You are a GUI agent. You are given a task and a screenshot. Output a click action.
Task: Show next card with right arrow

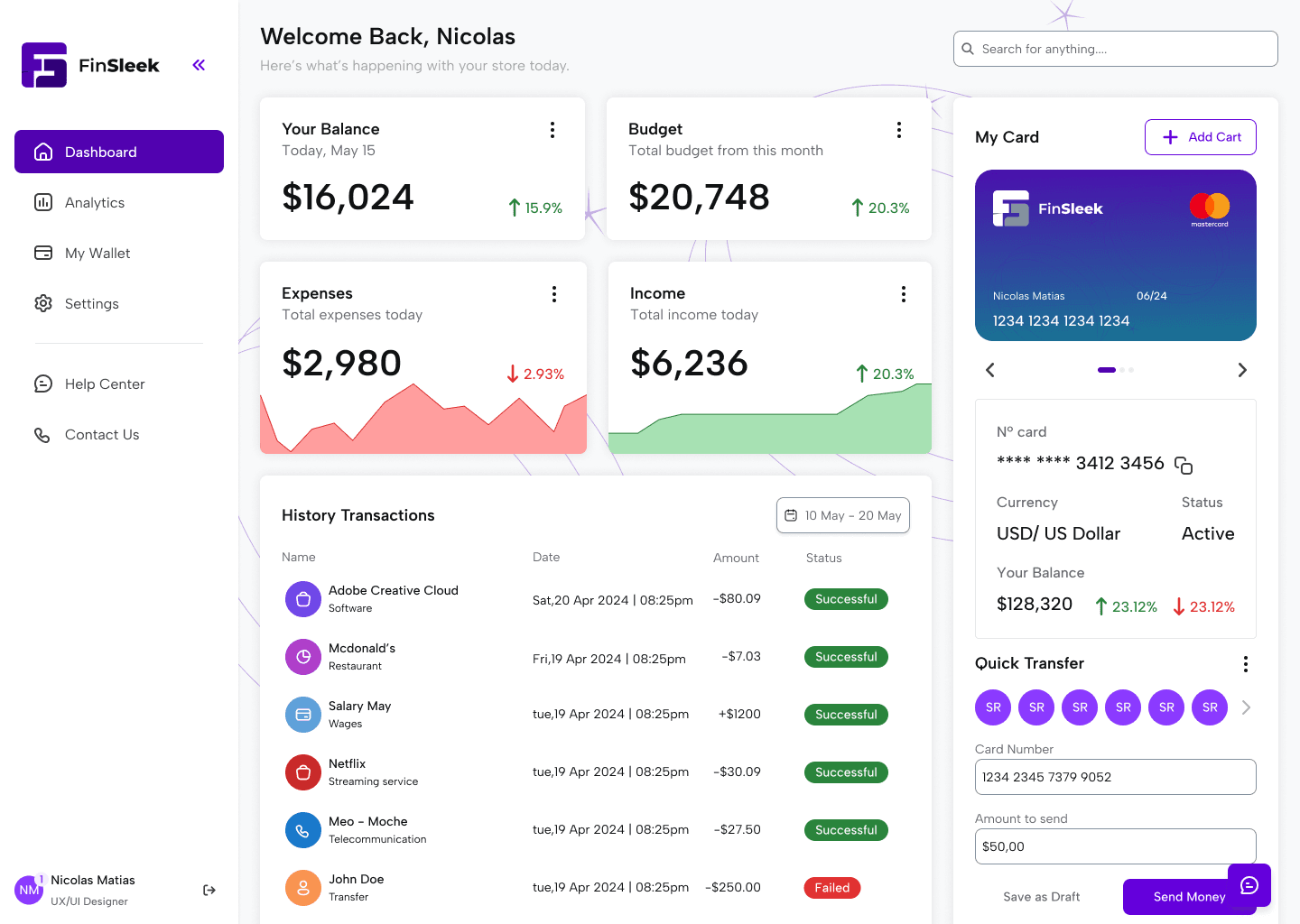pos(1242,370)
